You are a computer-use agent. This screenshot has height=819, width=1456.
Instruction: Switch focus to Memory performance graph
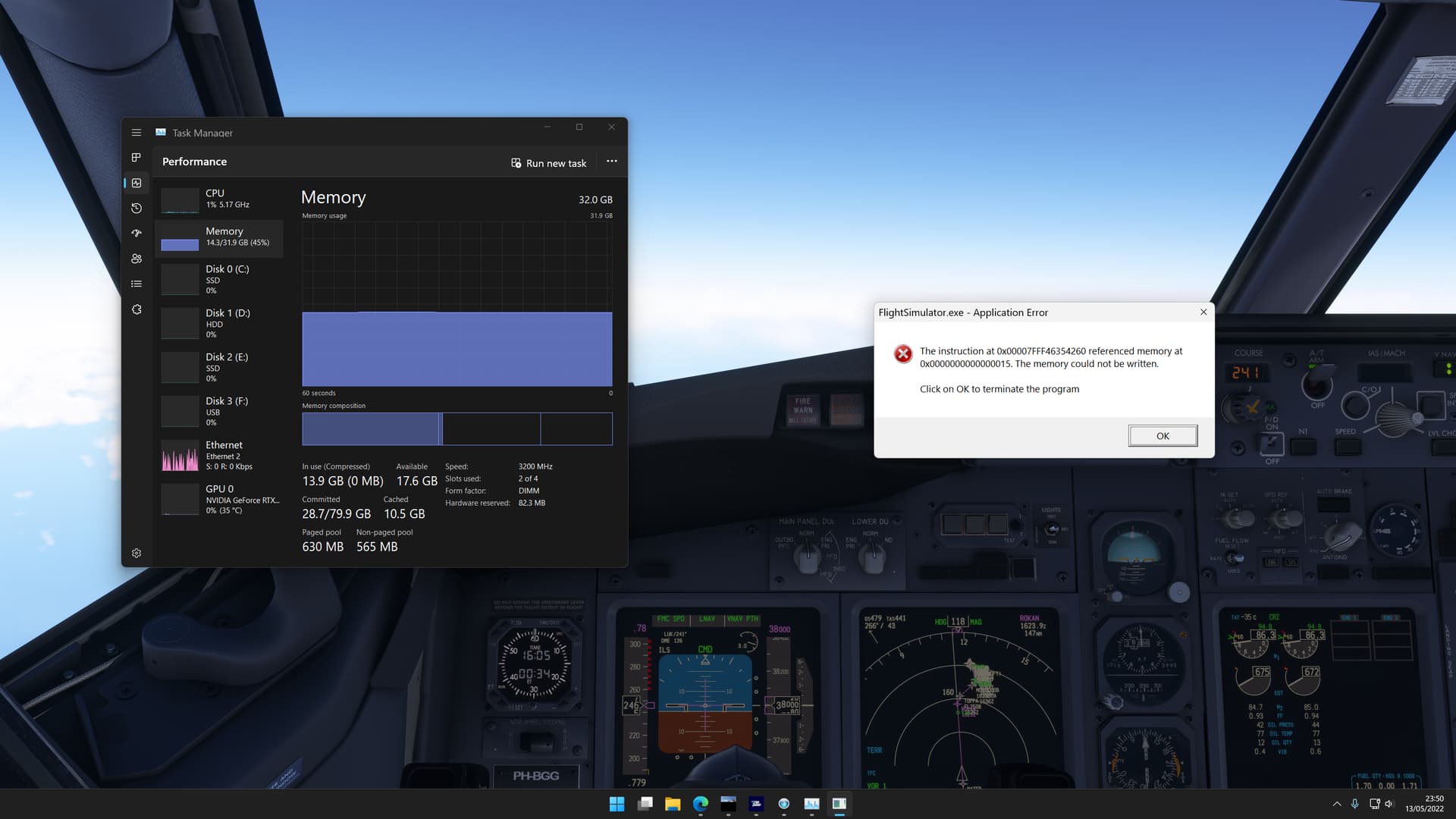pyautogui.click(x=220, y=239)
